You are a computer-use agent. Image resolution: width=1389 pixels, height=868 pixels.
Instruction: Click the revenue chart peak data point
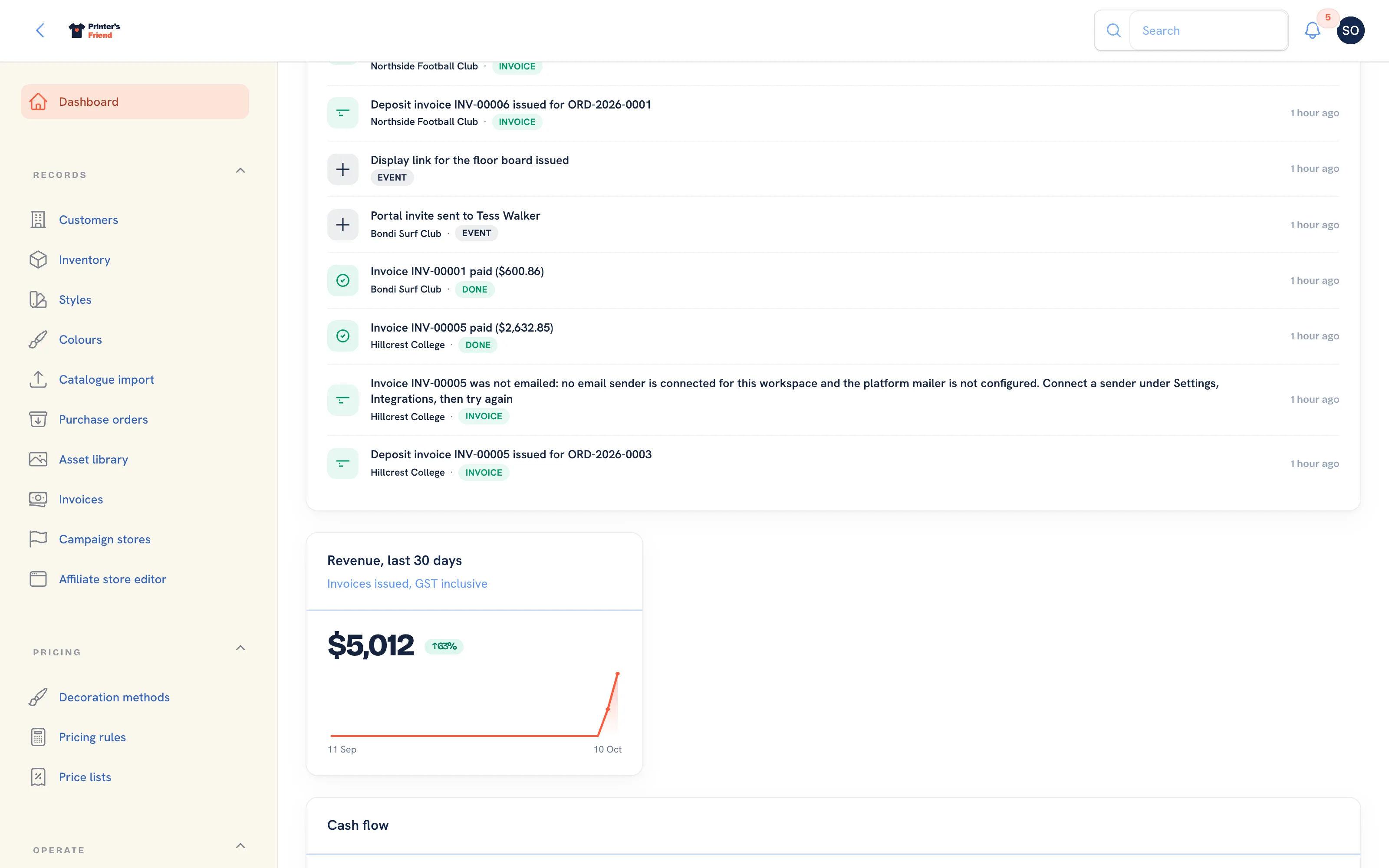(x=618, y=674)
